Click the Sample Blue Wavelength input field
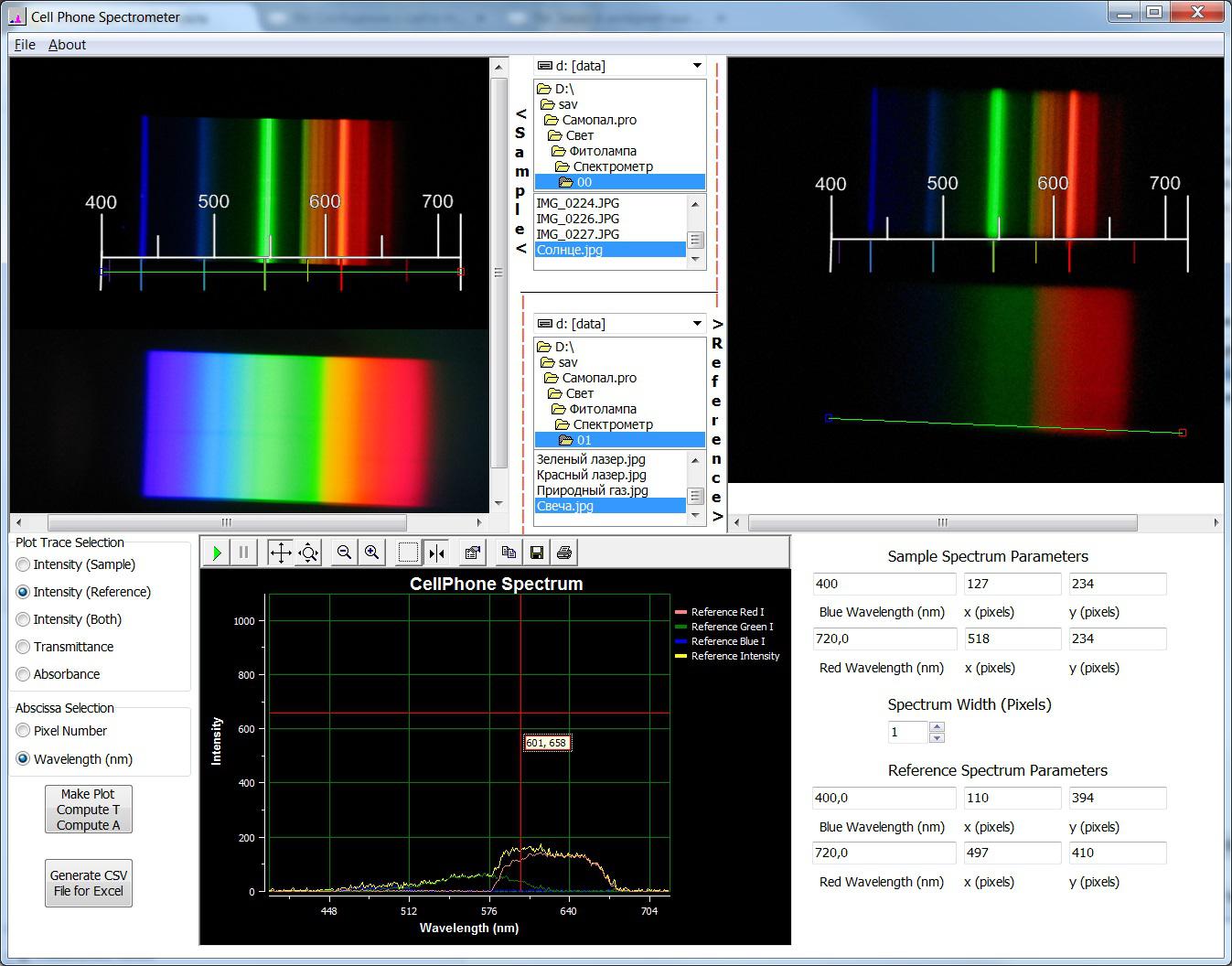The image size is (1232, 966). (884, 584)
